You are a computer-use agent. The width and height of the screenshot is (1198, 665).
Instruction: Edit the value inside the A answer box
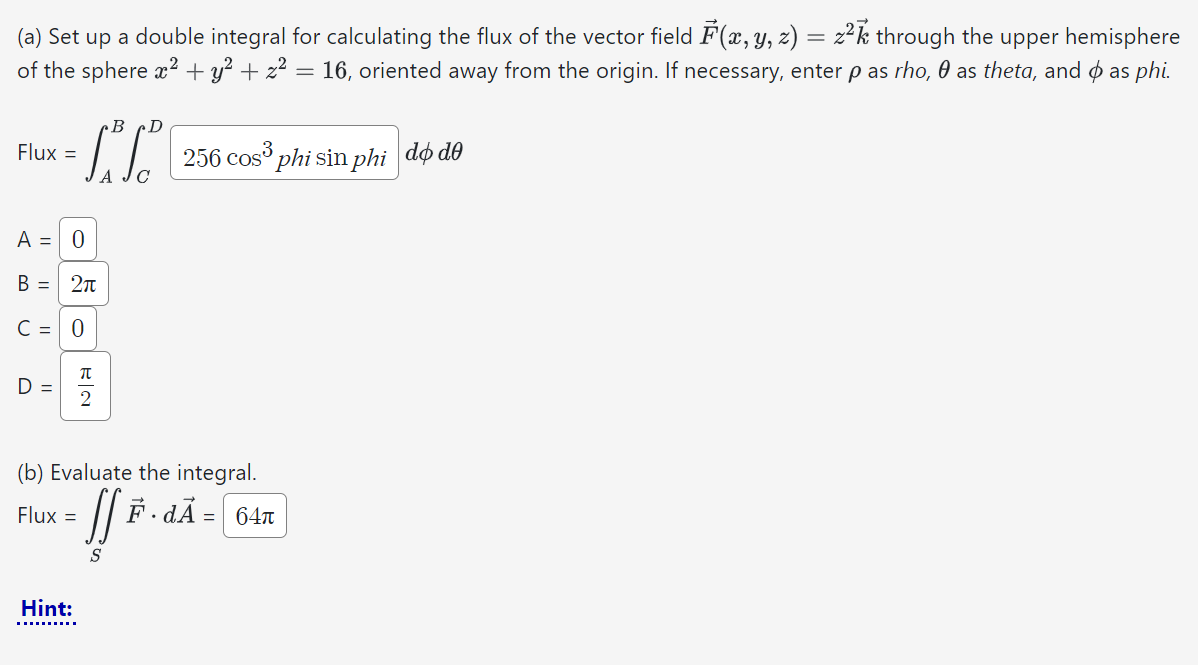pyautogui.click(x=77, y=238)
